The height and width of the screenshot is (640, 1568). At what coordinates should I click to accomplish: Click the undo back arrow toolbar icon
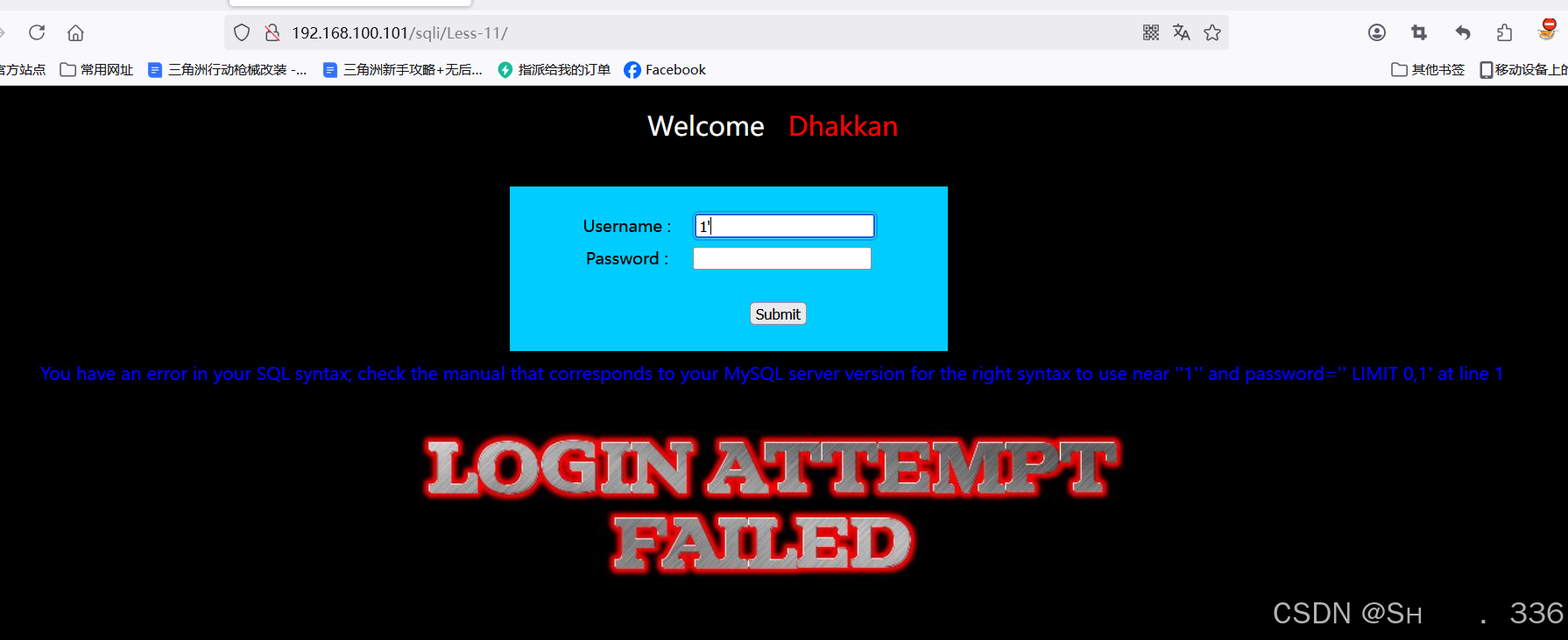click(x=1462, y=32)
